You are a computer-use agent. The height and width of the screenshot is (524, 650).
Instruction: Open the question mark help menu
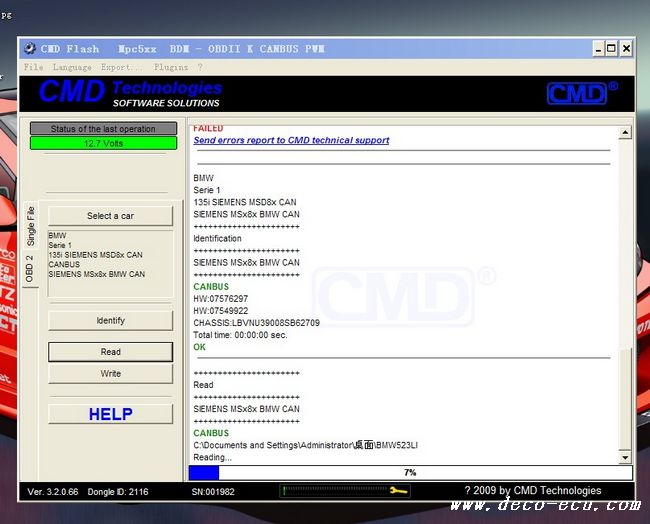coord(200,67)
